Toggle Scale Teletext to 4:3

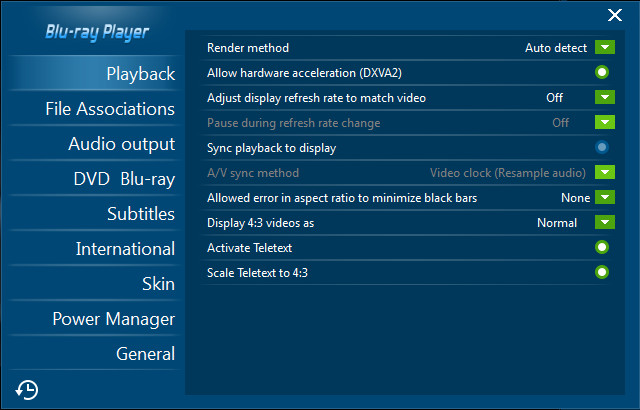pyautogui.click(x=602, y=272)
